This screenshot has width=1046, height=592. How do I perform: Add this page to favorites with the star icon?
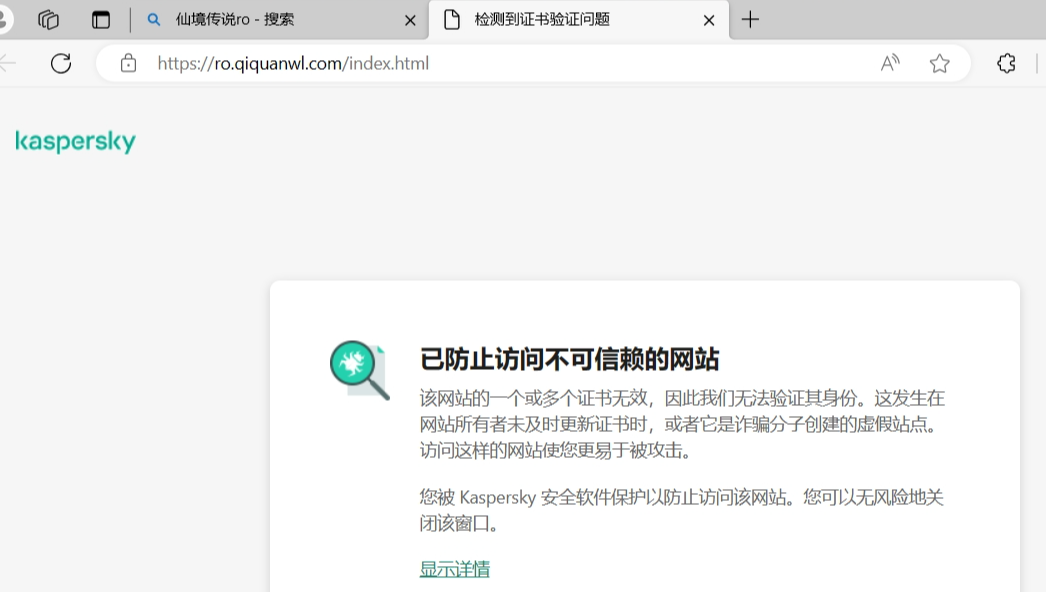939,63
